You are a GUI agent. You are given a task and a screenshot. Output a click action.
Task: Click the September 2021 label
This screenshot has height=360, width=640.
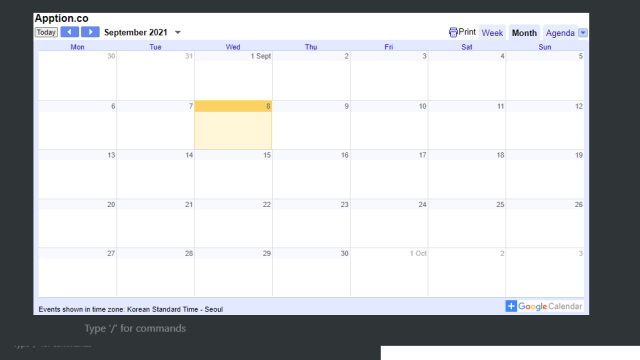point(136,33)
